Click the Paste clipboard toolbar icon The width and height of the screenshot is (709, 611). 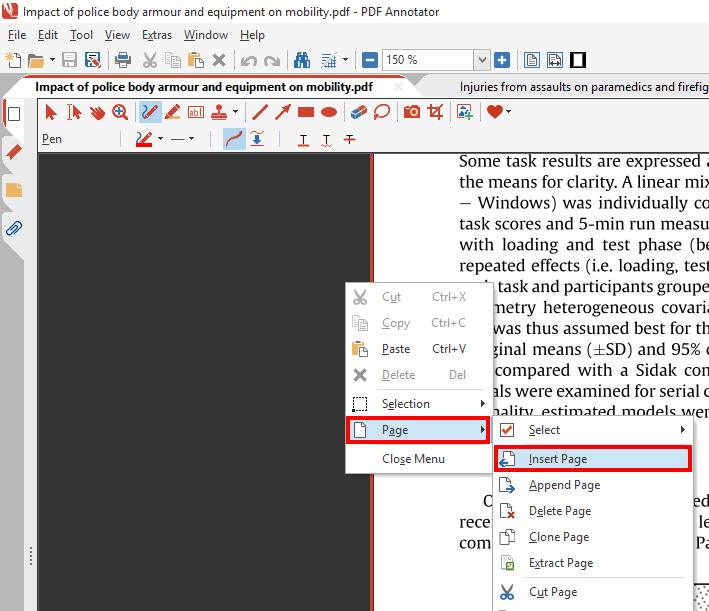(196, 60)
